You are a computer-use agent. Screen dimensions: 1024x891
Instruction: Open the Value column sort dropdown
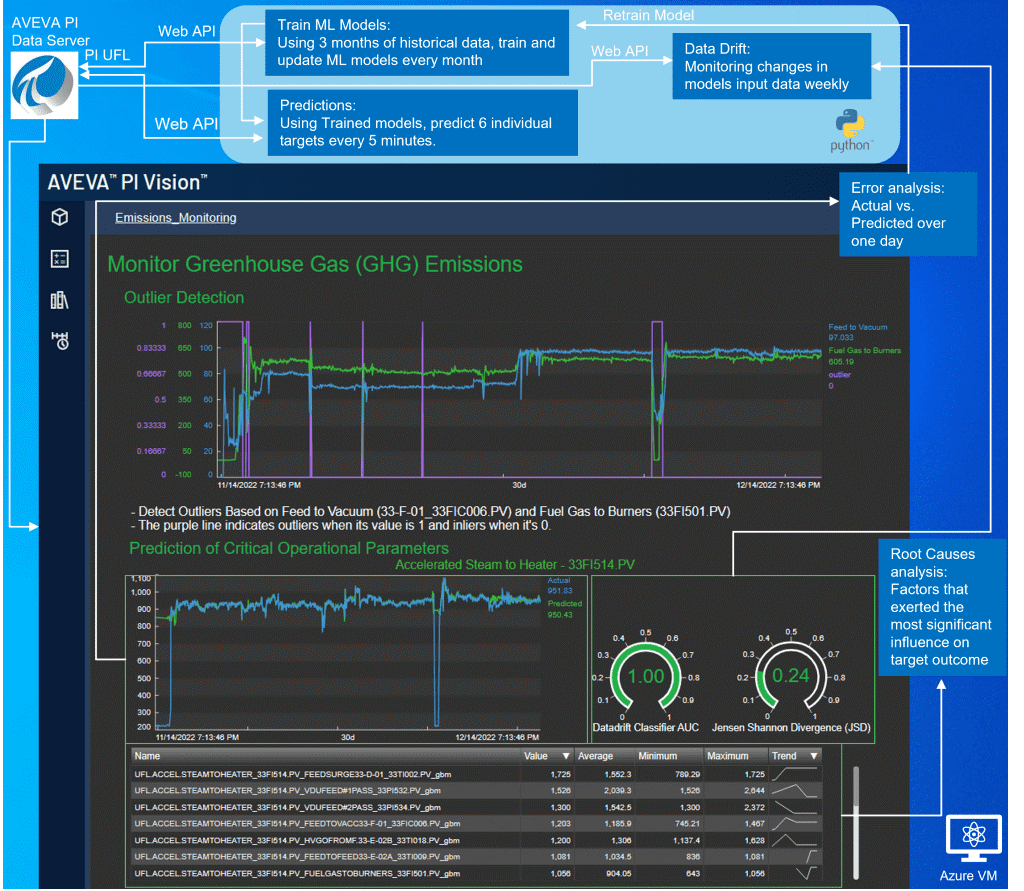566,756
